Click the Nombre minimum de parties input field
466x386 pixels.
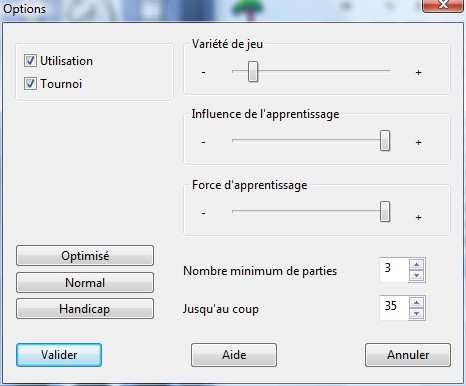[394, 270]
